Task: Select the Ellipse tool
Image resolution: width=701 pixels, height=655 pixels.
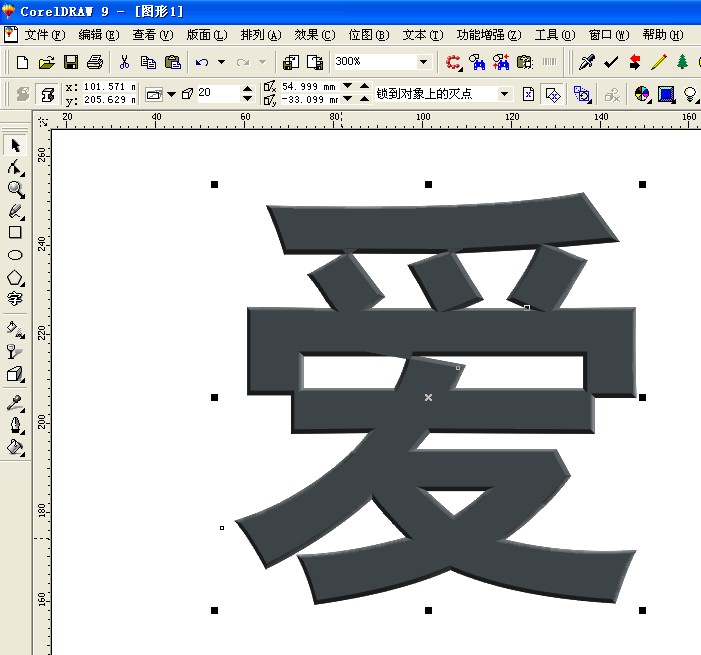Action: point(15,255)
